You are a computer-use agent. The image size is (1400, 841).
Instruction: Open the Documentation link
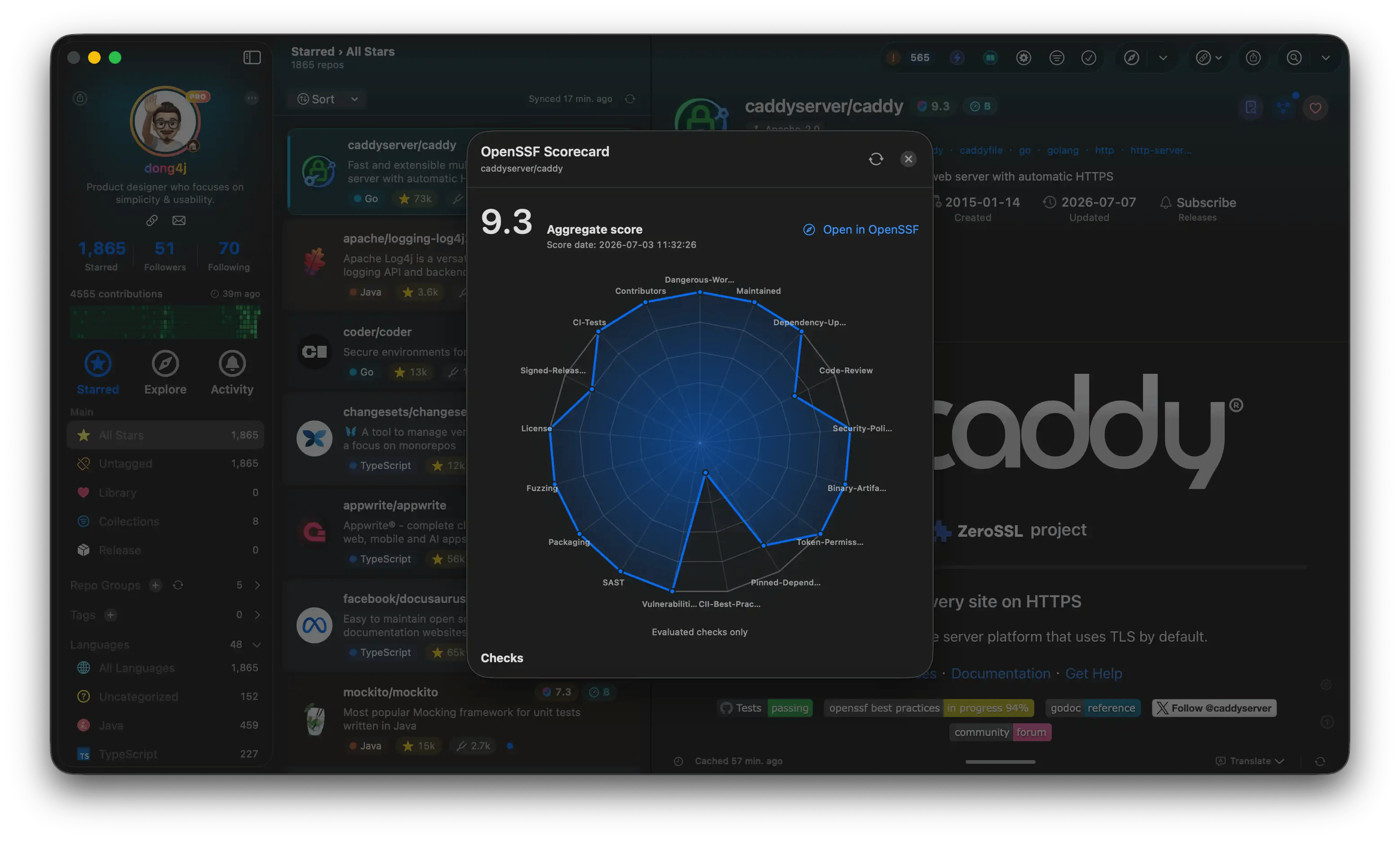tap(1001, 673)
